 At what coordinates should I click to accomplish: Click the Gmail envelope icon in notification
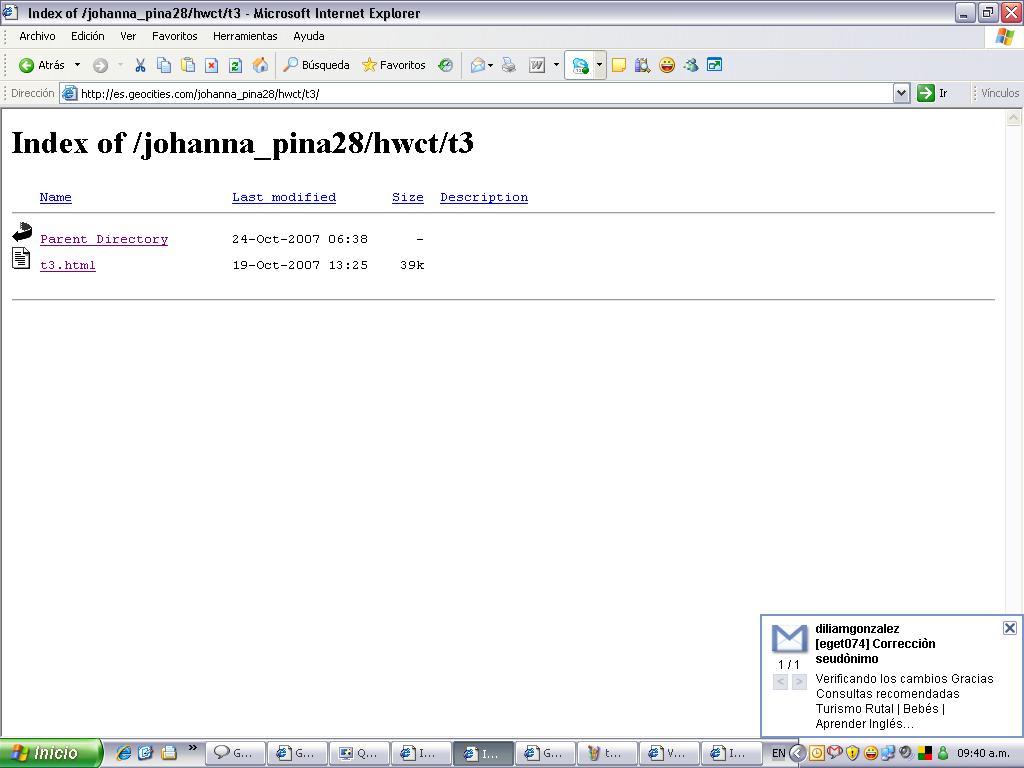(789, 639)
